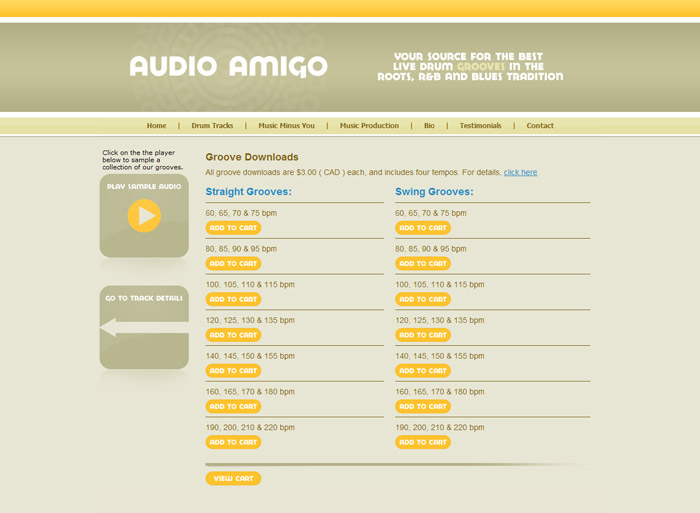Click the Audio Amigo logo

[x=229, y=66]
